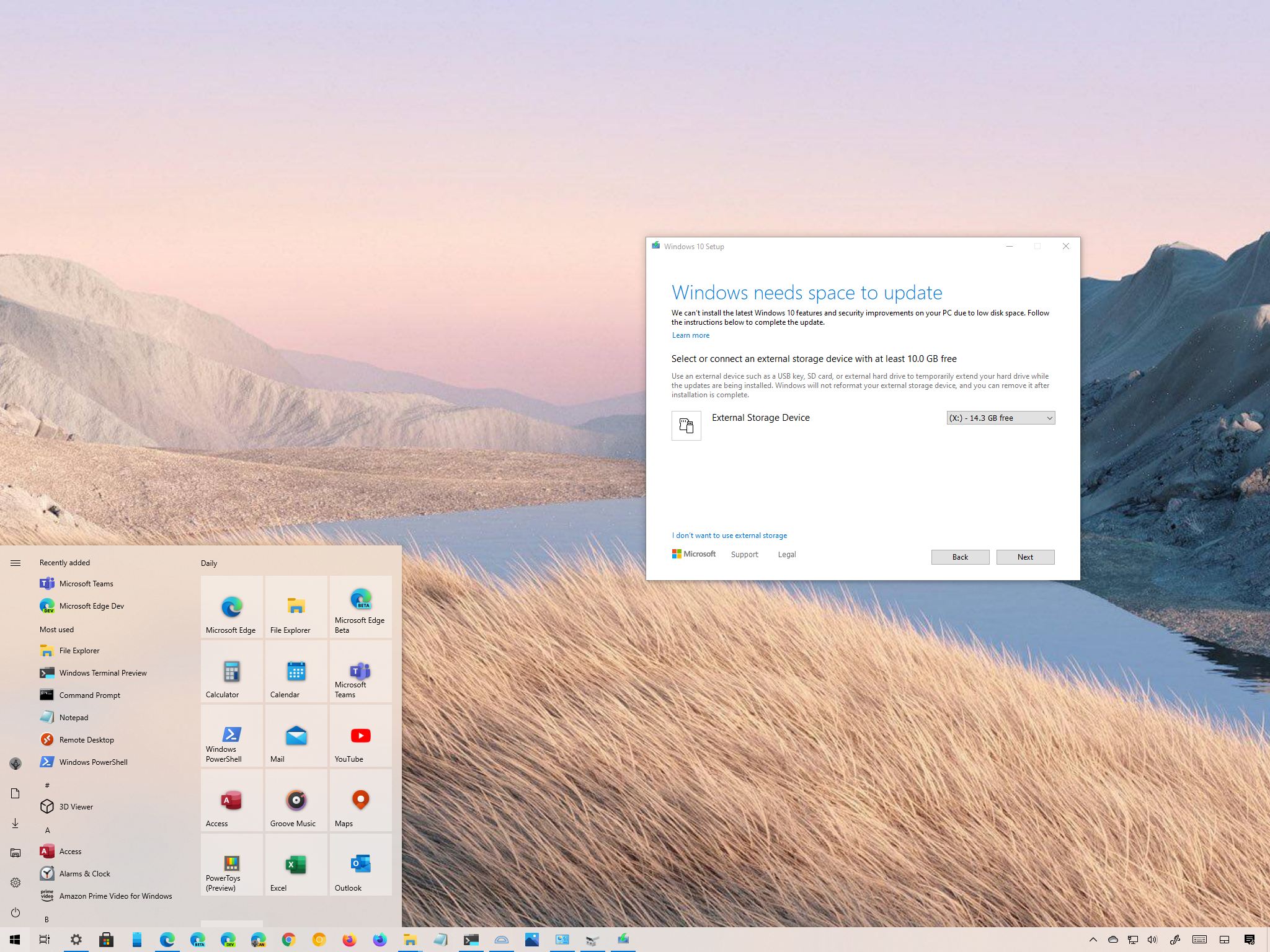Open the Windows PowerShell tile

click(231, 736)
